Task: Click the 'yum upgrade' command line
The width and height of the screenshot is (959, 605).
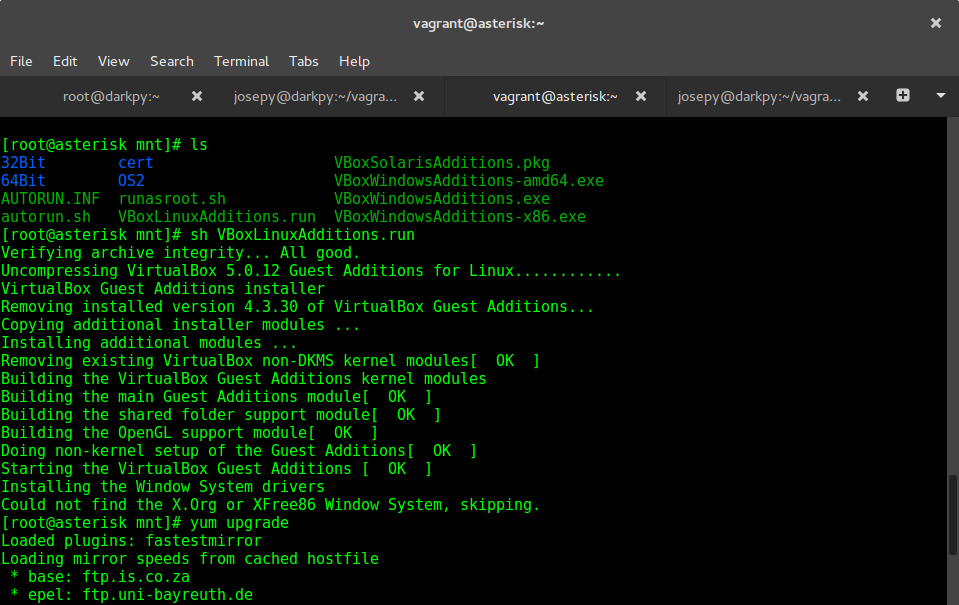Action: [145, 523]
